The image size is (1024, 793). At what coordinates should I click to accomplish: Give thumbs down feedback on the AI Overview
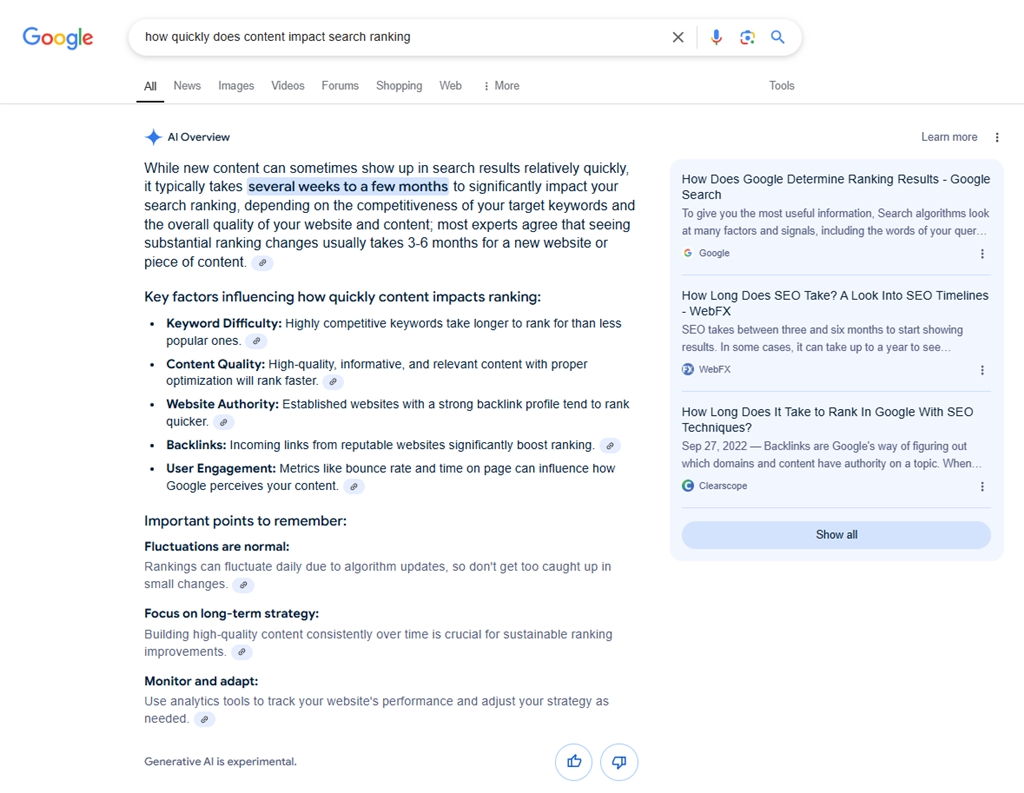click(619, 762)
